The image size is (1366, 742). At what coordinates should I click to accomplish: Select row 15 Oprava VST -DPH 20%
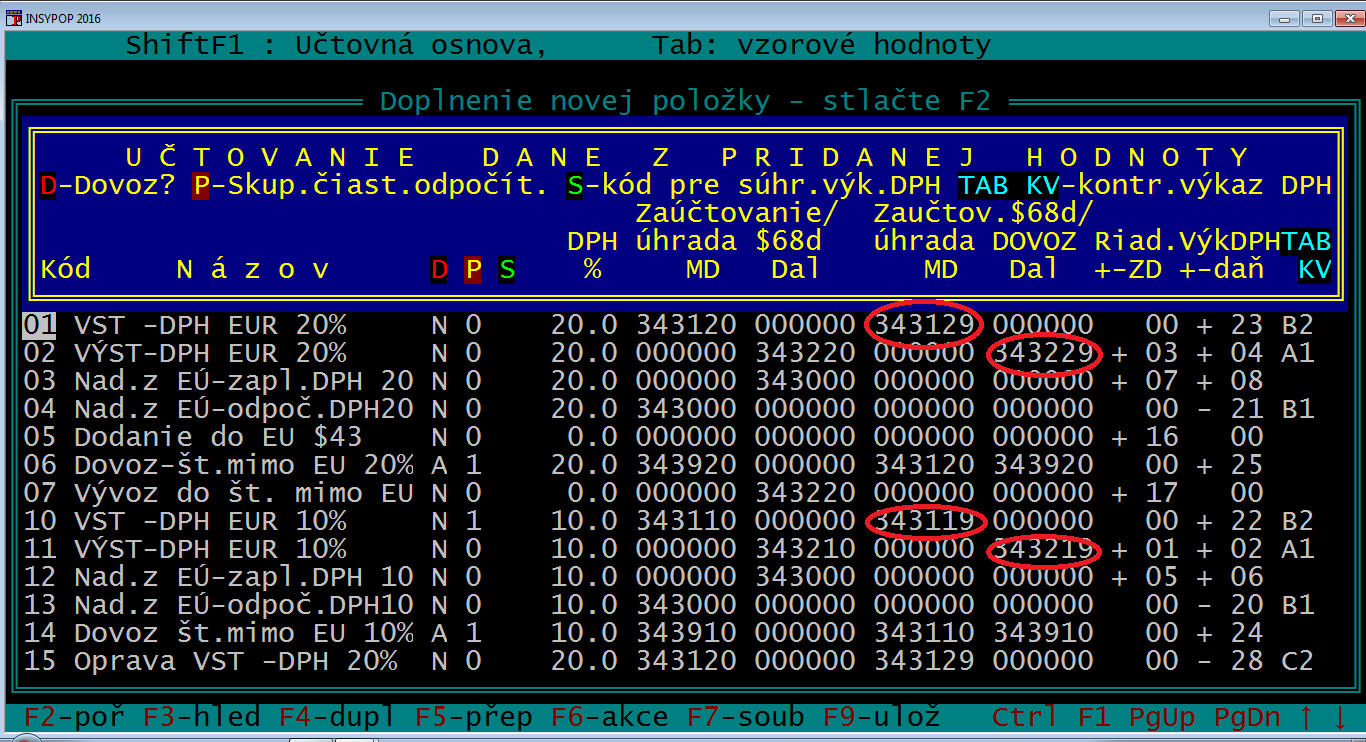(x=668, y=661)
